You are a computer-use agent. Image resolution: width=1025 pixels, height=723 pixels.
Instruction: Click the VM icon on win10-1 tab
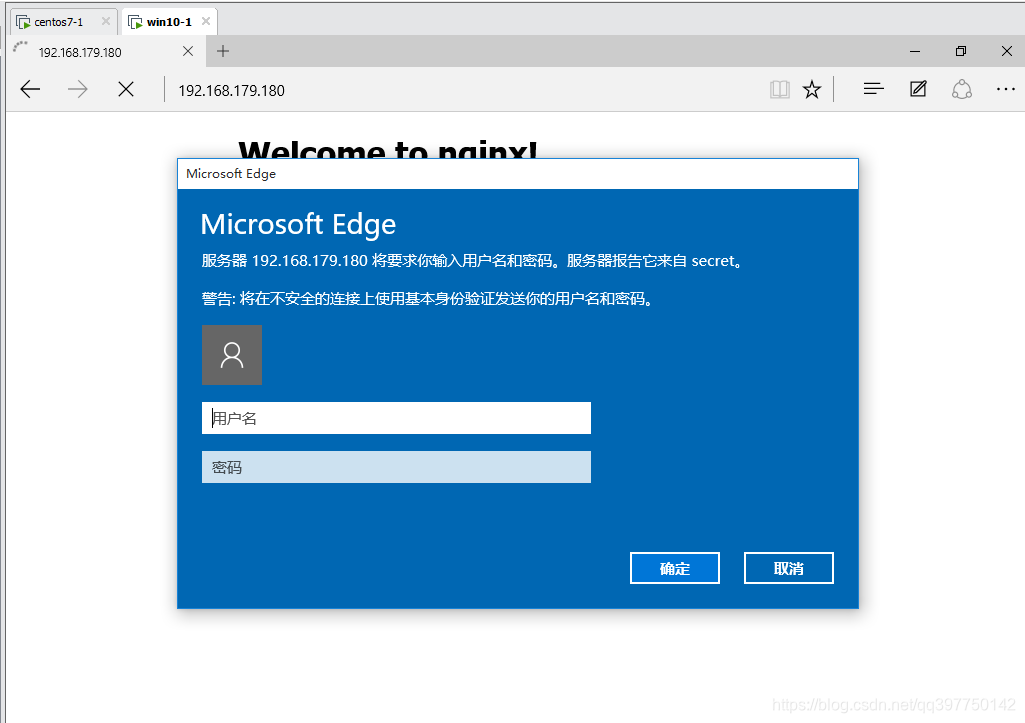click(135, 22)
